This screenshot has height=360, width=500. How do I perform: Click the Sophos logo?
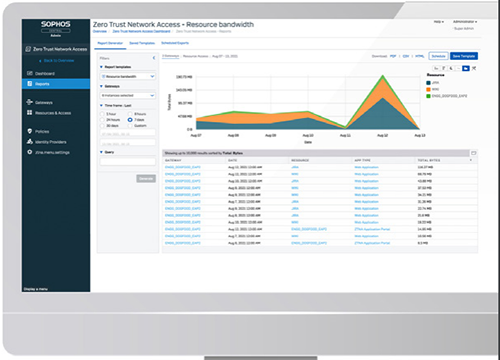coord(56,24)
